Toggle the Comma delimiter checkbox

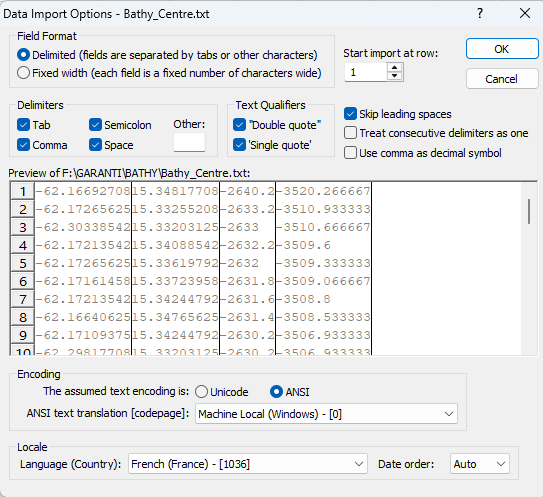pos(23,145)
